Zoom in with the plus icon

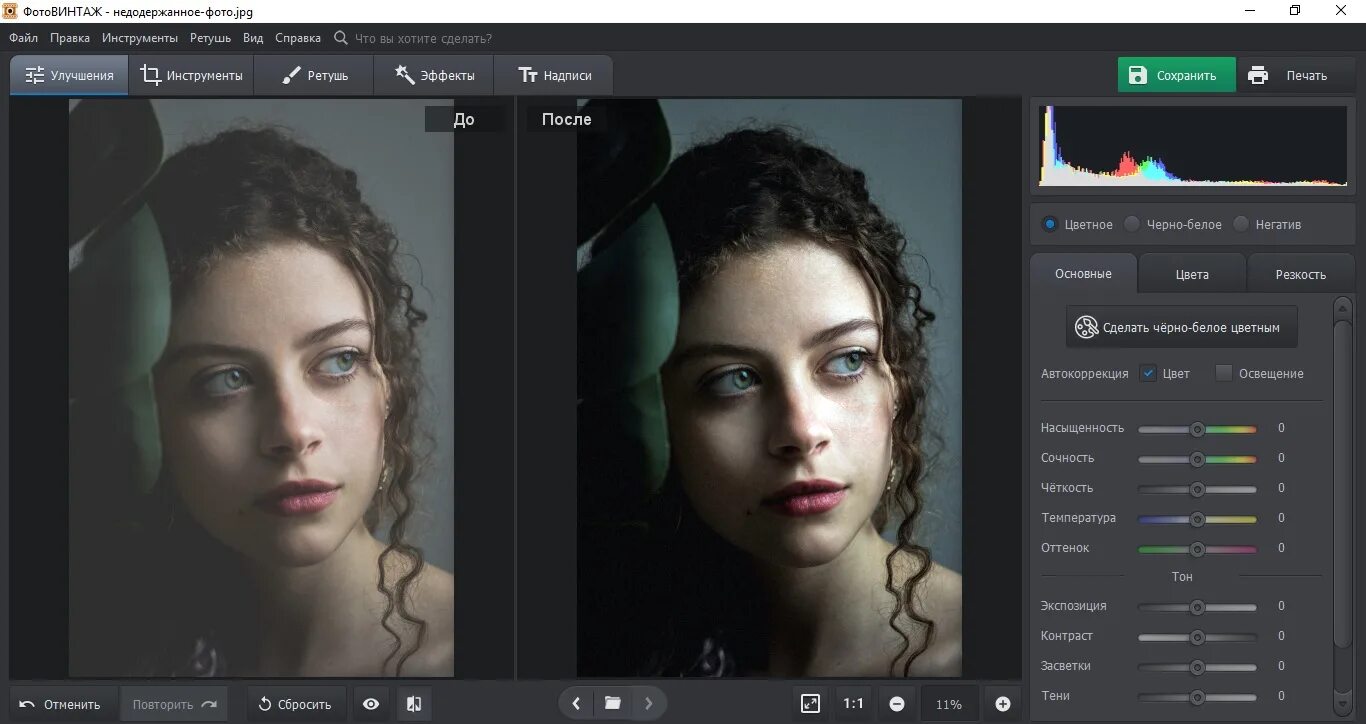(x=1003, y=704)
